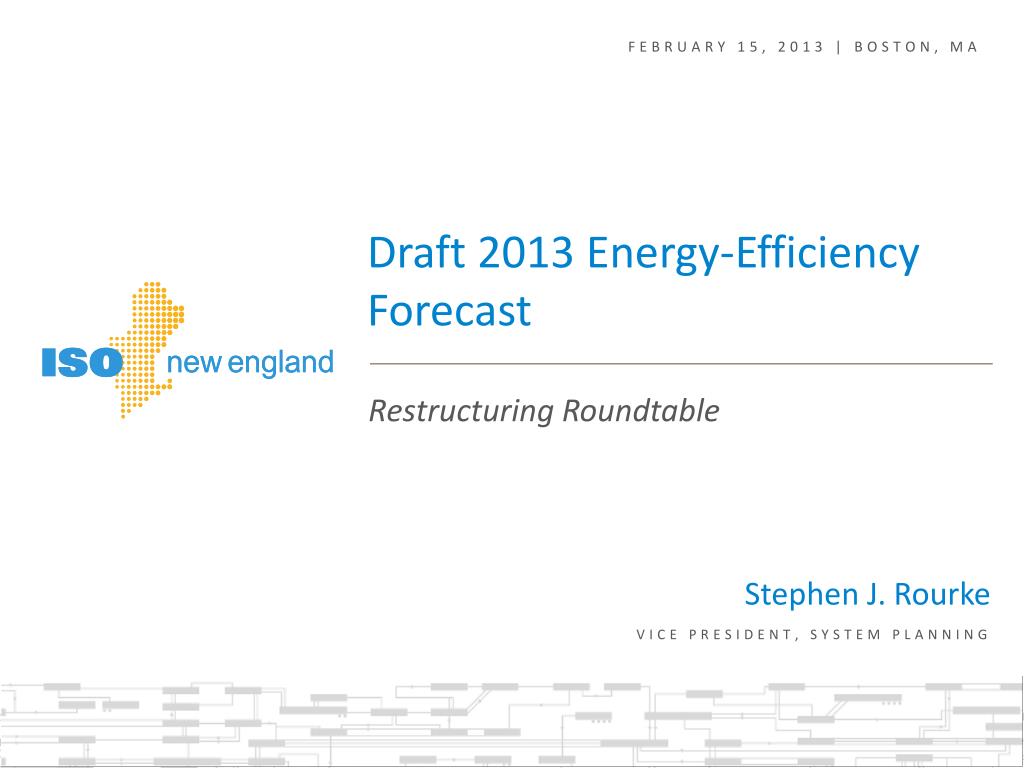Screen dimensions: 1024x768
Task: Click the 'FEBRUARY 15, 2013' date text
Action: click(726, 47)
